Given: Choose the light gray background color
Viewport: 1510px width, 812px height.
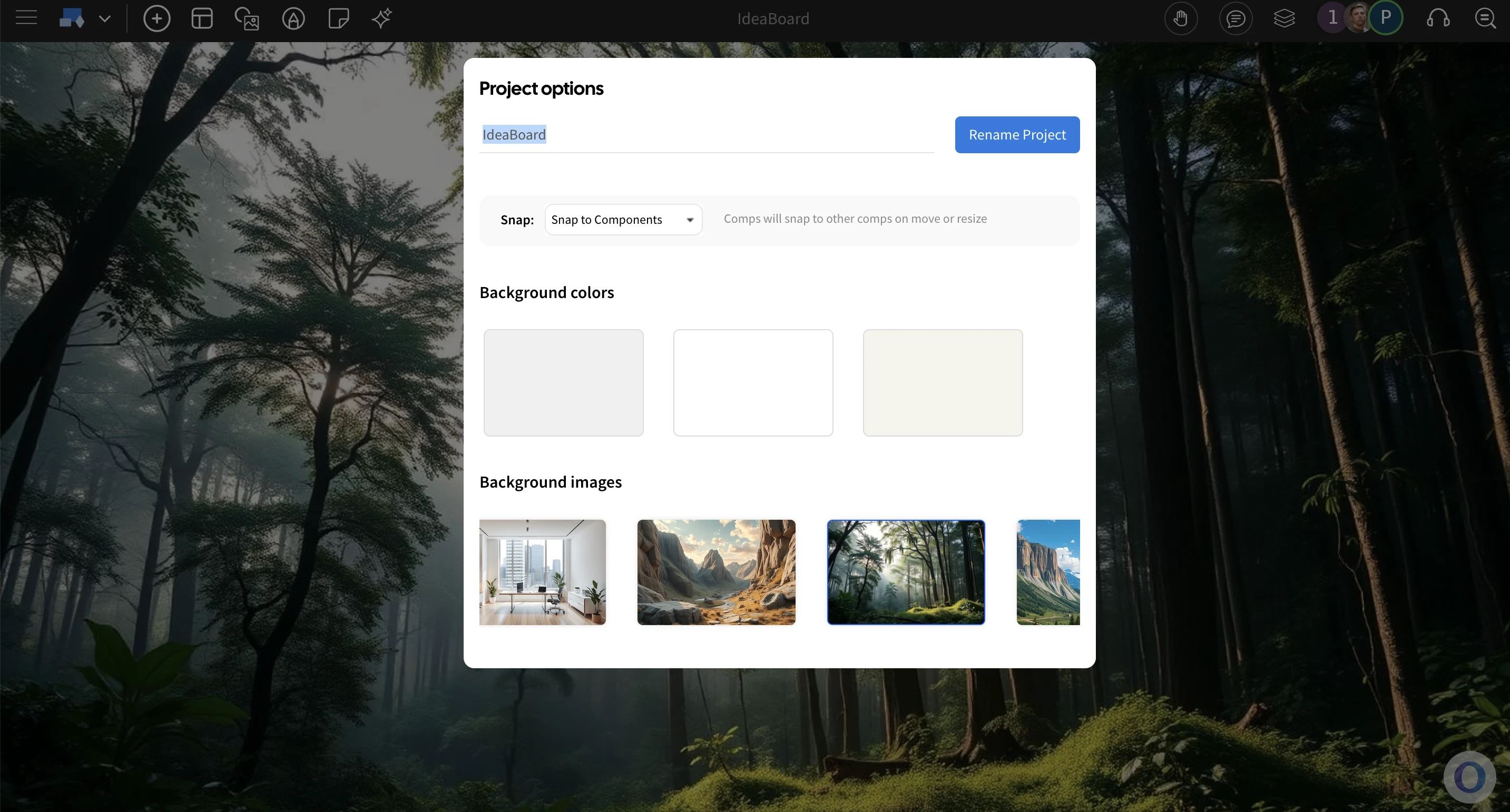Looking at the screenshot, I should click(563, 382).
